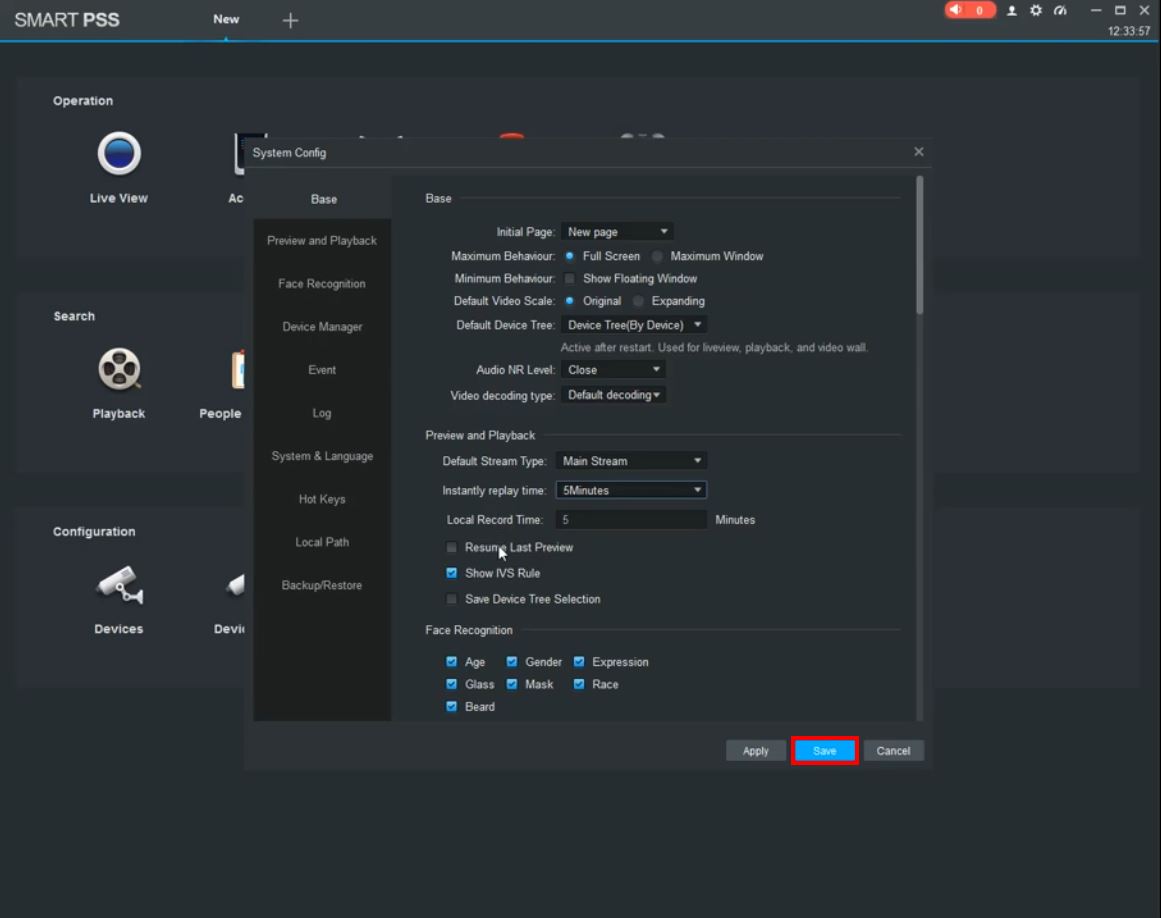Open the Default Stream Type dropdown
The width and height of the screenshot is (1161, 918).
tap(631, 461)
